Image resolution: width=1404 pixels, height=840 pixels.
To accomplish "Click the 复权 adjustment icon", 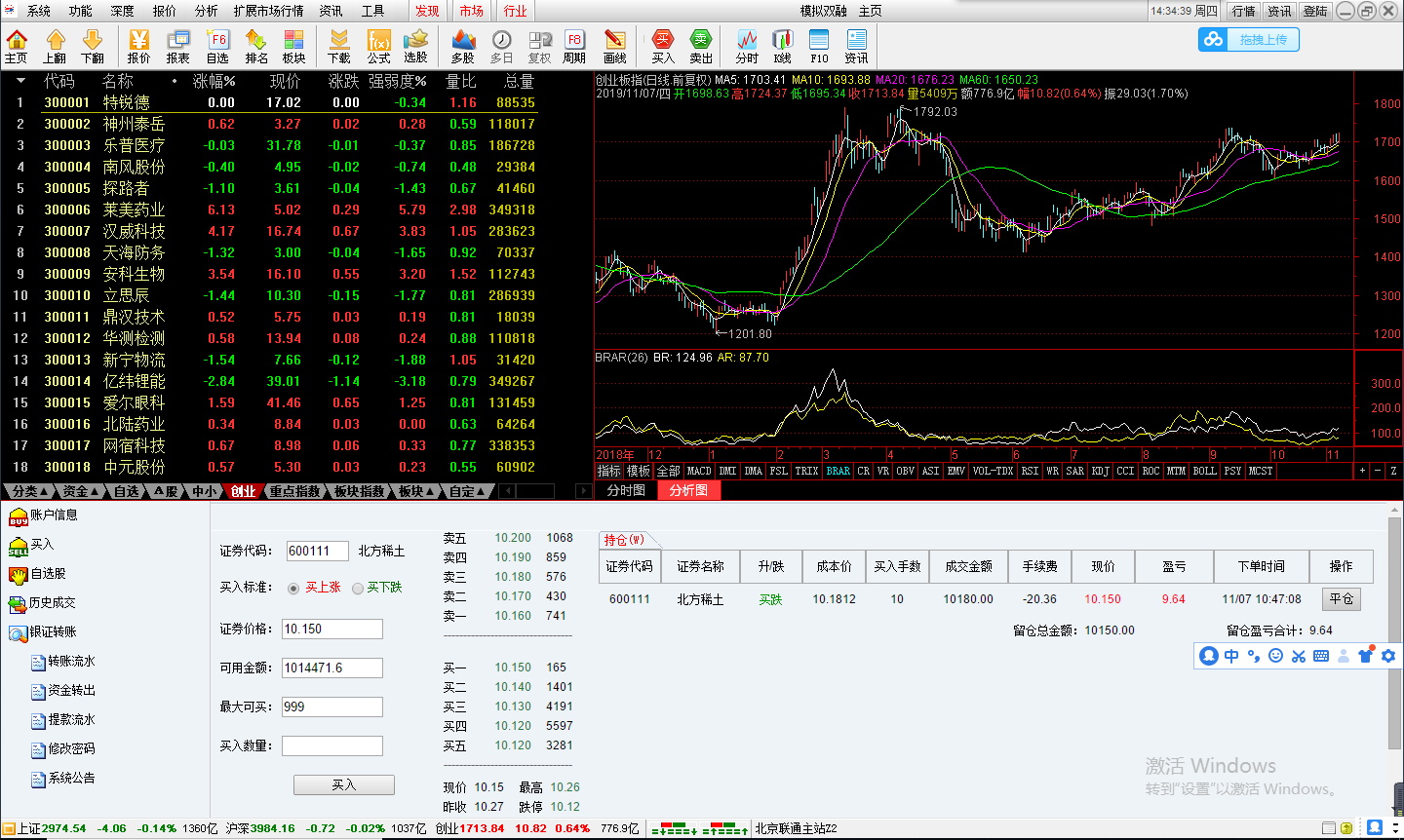I will tap(539, 46).
